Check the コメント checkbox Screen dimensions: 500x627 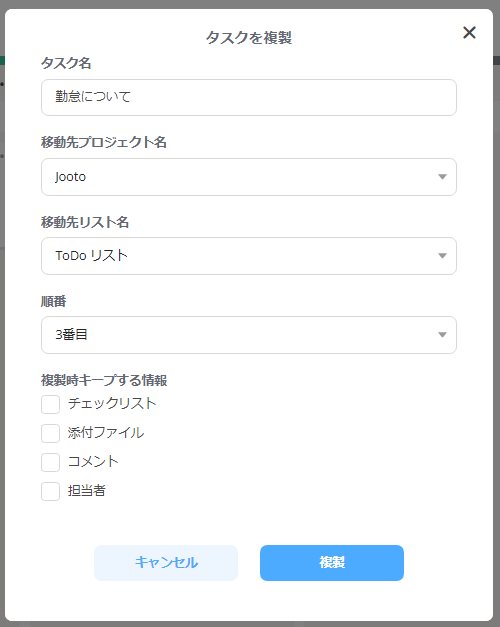(50, 462)
